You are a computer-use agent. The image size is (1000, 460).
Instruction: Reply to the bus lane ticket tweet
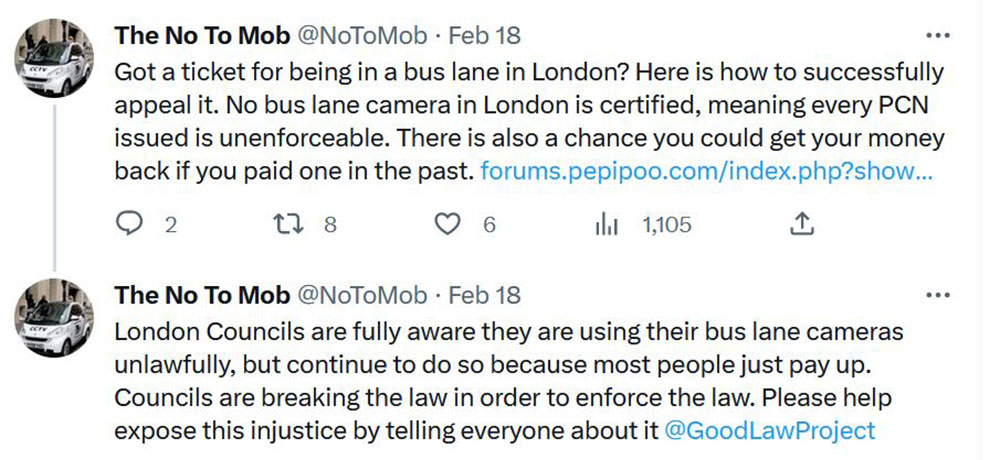point(131,226)
